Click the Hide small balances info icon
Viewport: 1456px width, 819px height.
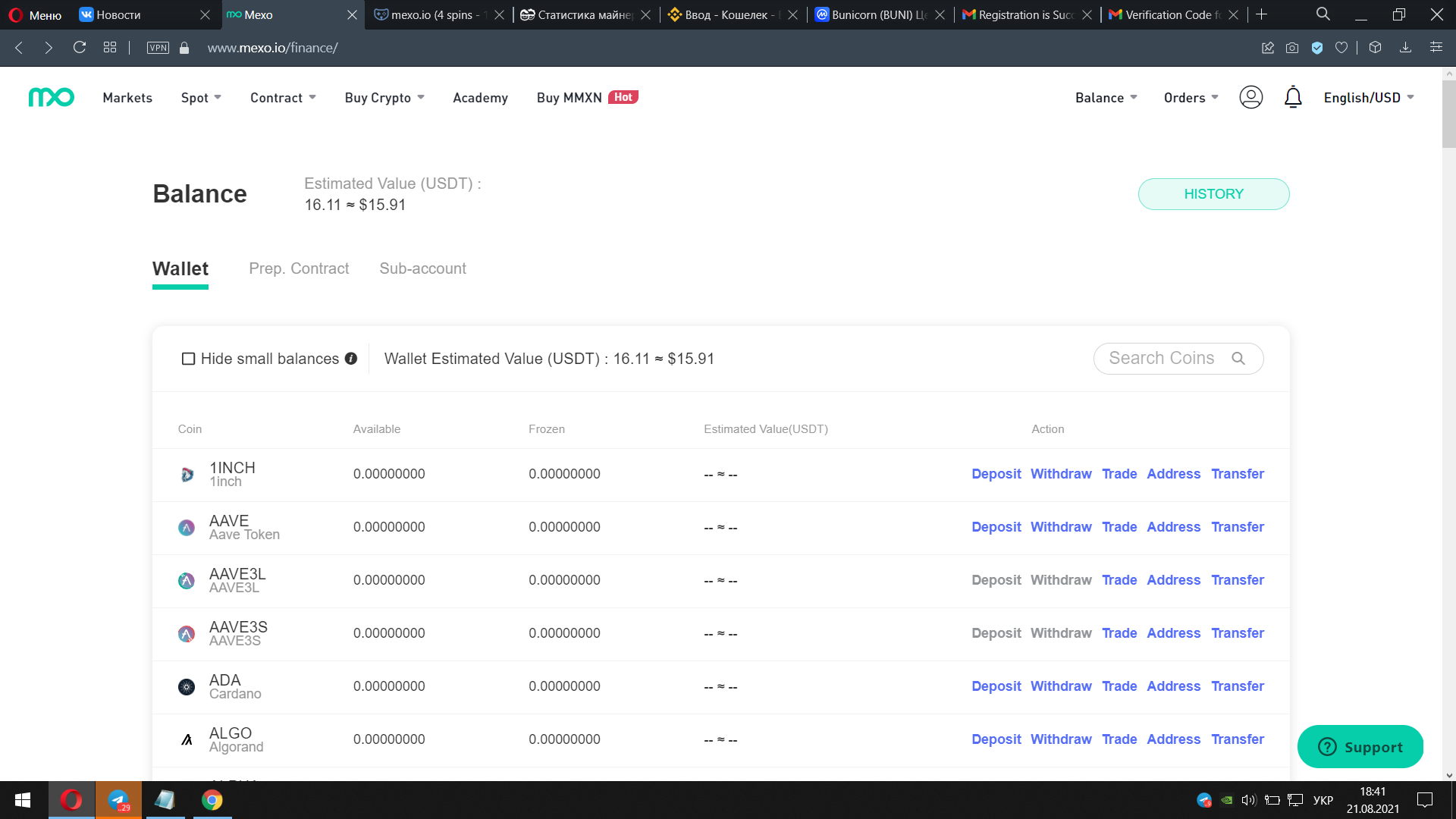click(351, 359)
